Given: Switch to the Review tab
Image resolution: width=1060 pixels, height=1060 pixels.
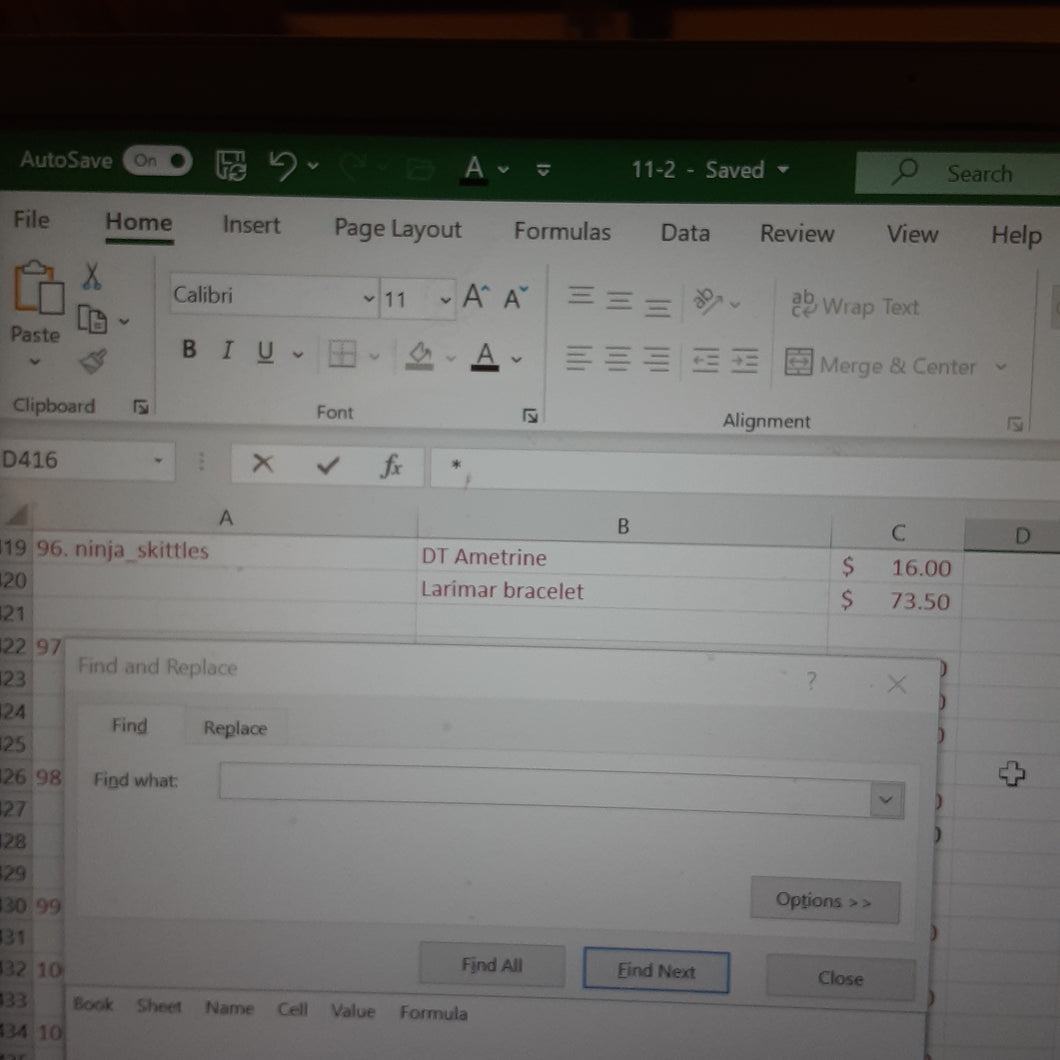Looking at the screenshot, I should (796, 234).
